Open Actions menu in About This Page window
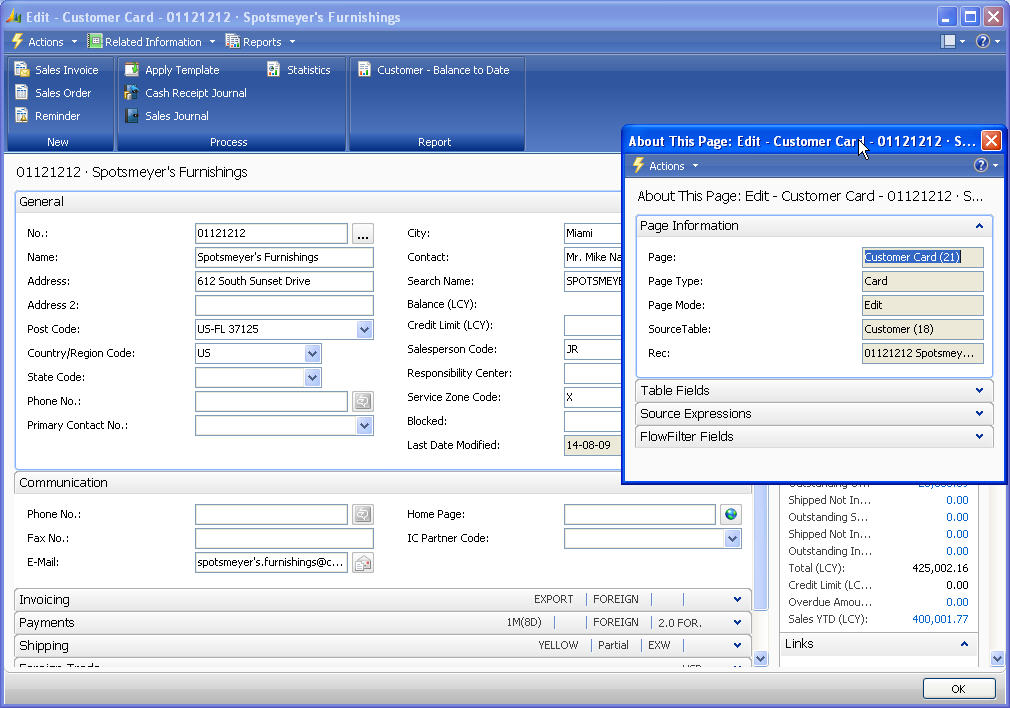 pos(665,166)
